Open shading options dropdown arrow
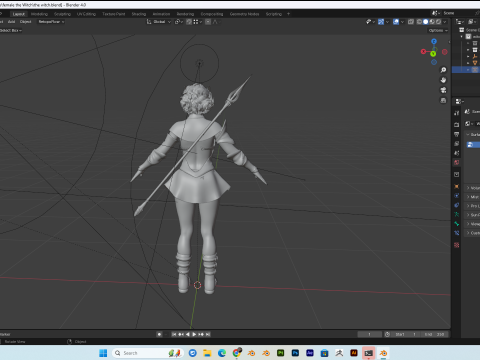 pos(445,22)
